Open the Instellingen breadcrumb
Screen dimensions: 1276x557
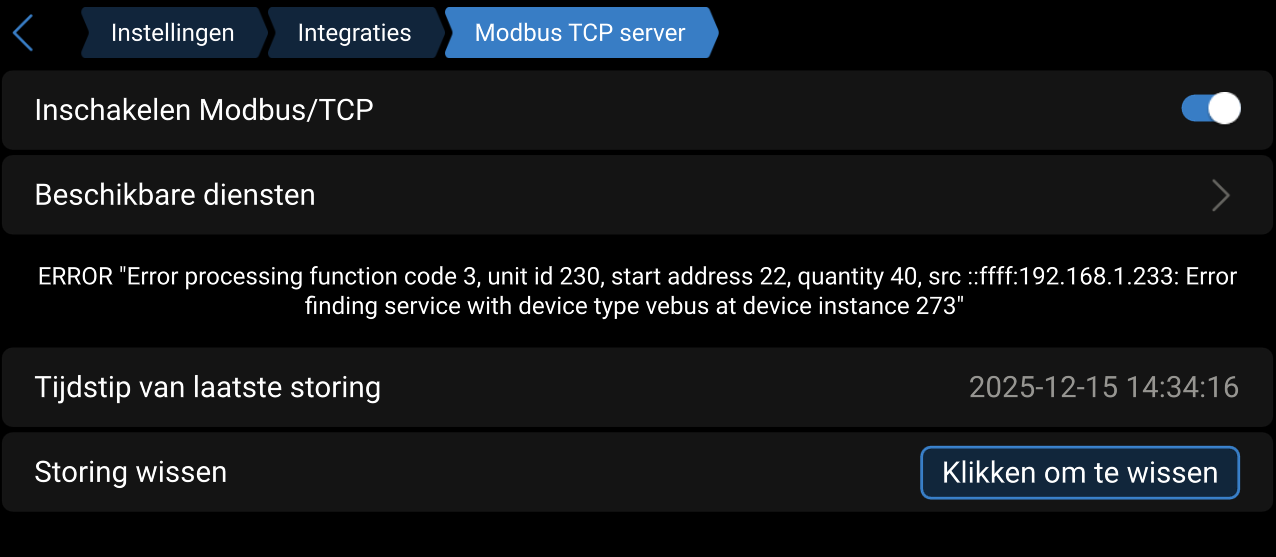pos(172,33)
